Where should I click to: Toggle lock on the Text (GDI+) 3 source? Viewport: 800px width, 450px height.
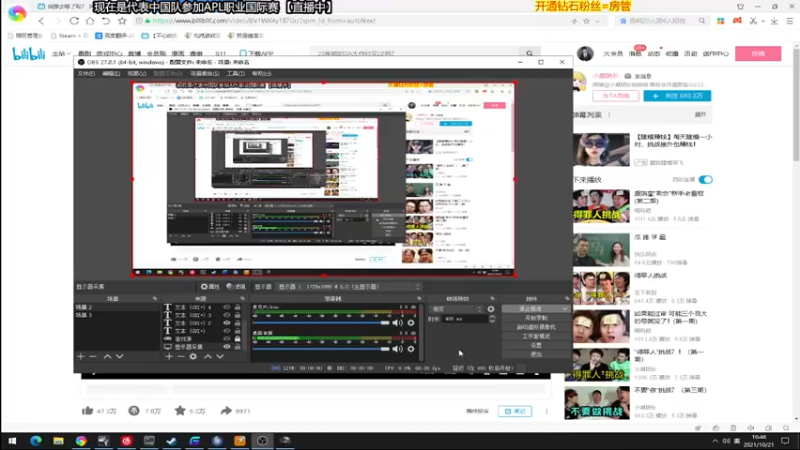point(237,315)
